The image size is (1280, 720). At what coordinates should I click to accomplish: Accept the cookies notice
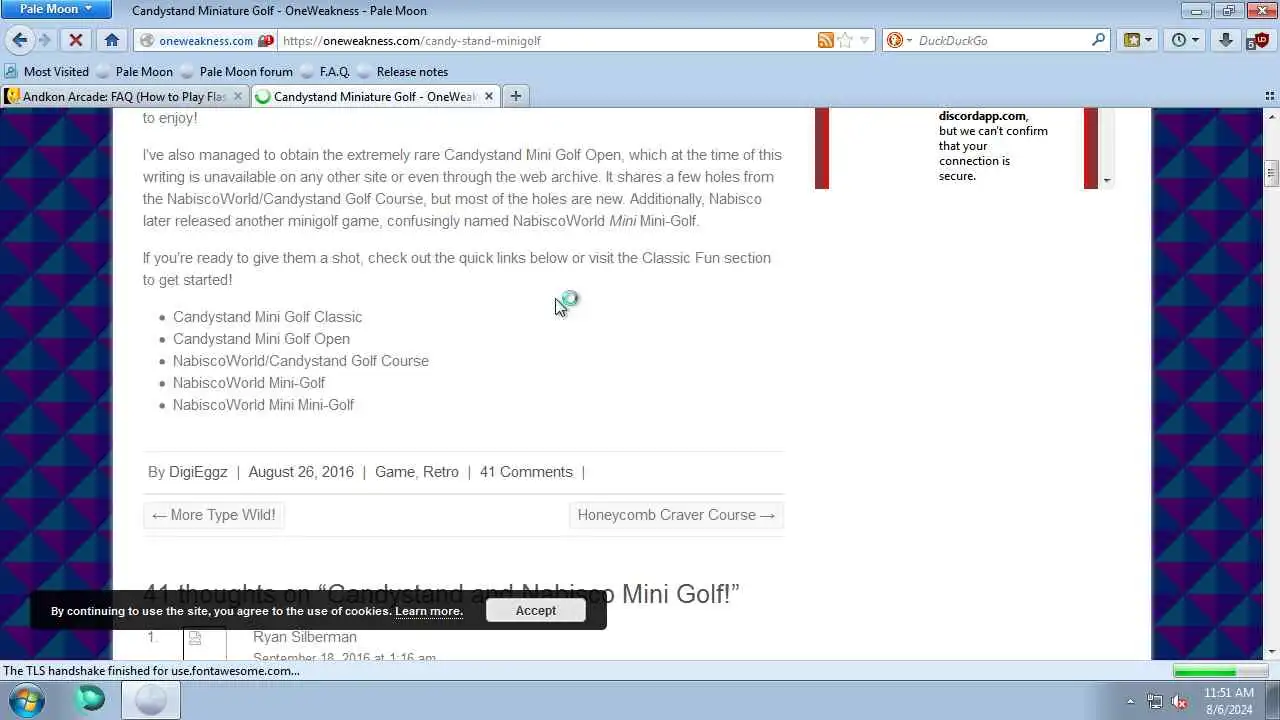536,610
